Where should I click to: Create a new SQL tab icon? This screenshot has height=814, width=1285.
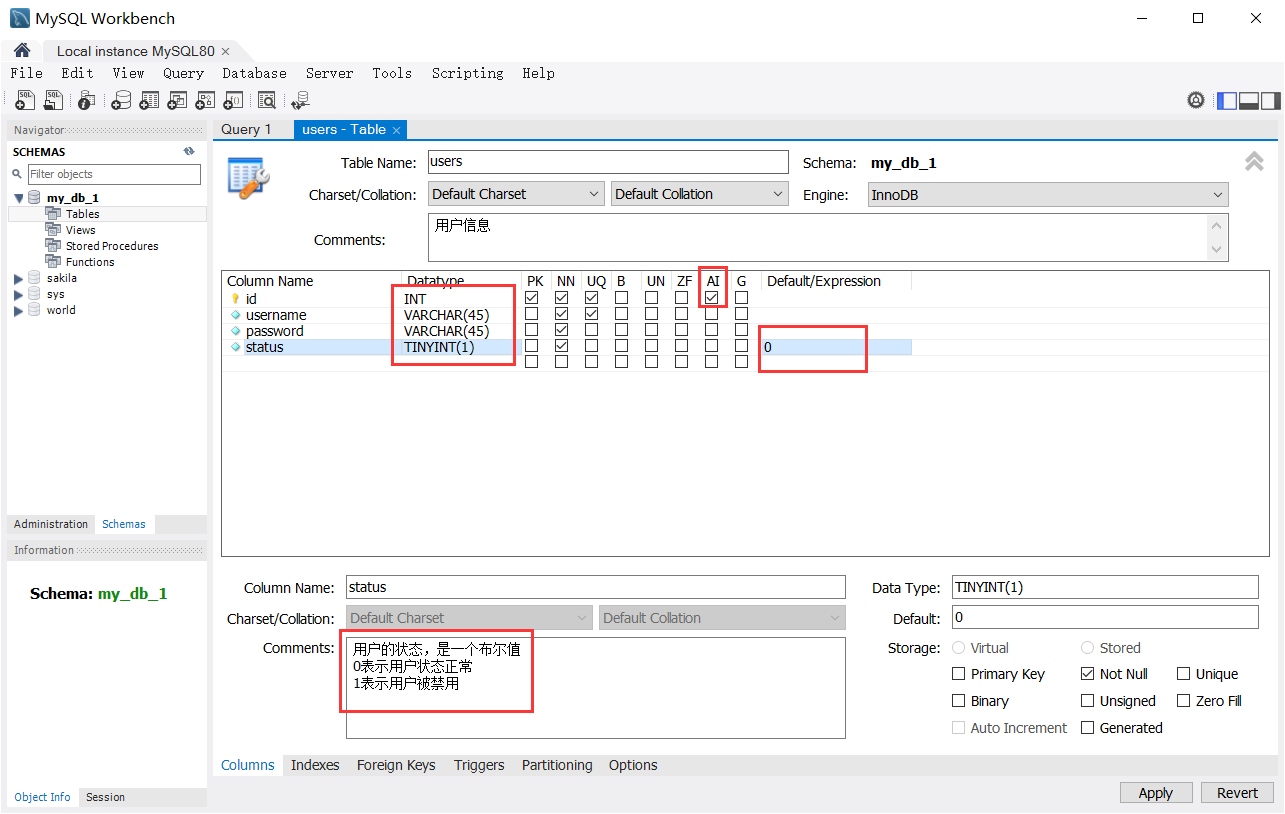click(x=25, y=100)
